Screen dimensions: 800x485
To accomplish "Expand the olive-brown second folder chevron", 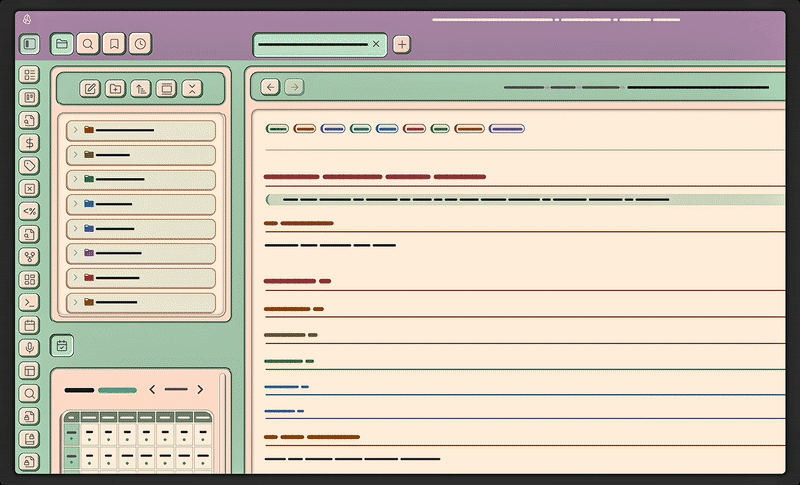I will click(76, 155).
